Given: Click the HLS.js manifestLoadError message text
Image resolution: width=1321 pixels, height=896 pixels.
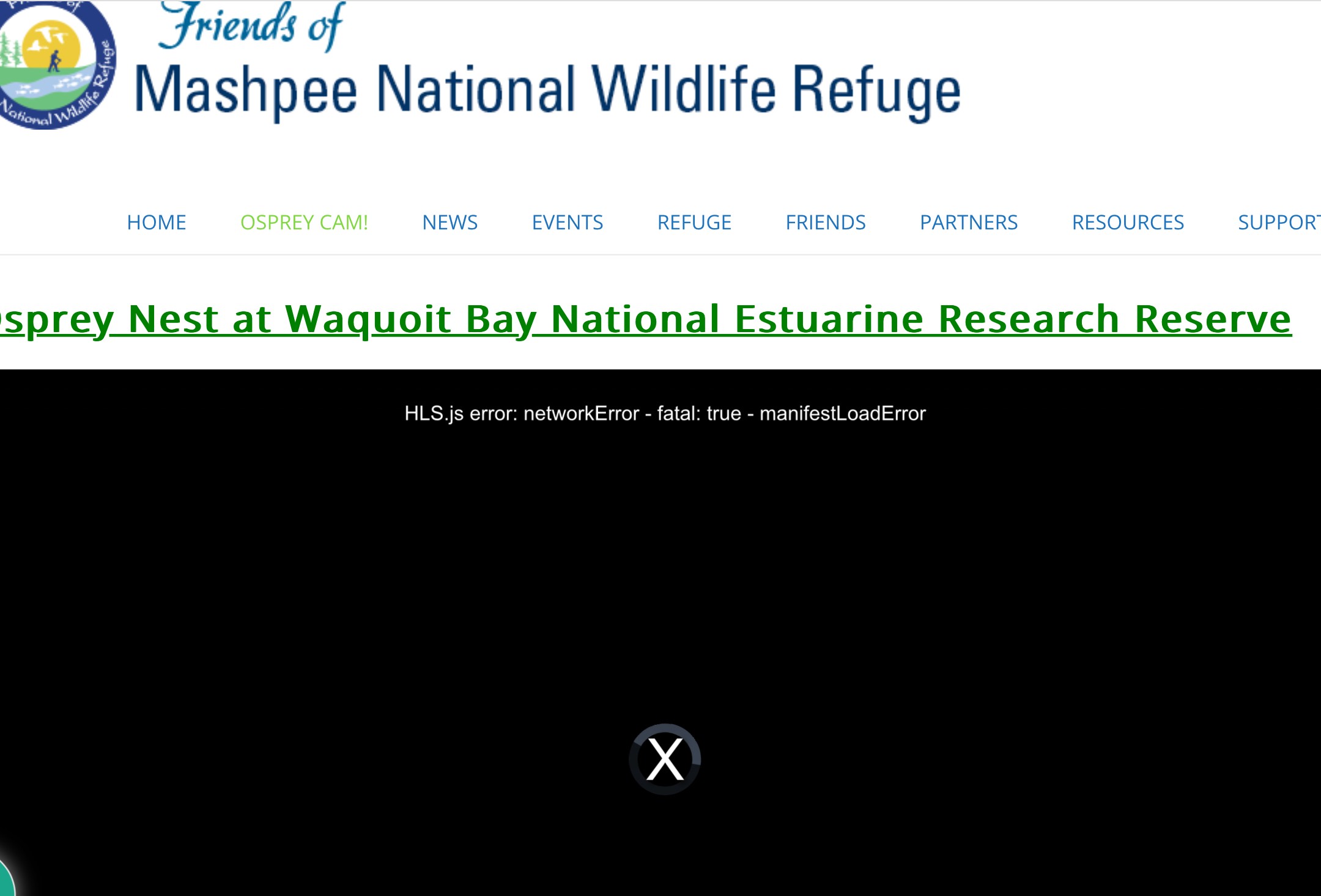Looking at the screenshot, I should tap(665, 413).
